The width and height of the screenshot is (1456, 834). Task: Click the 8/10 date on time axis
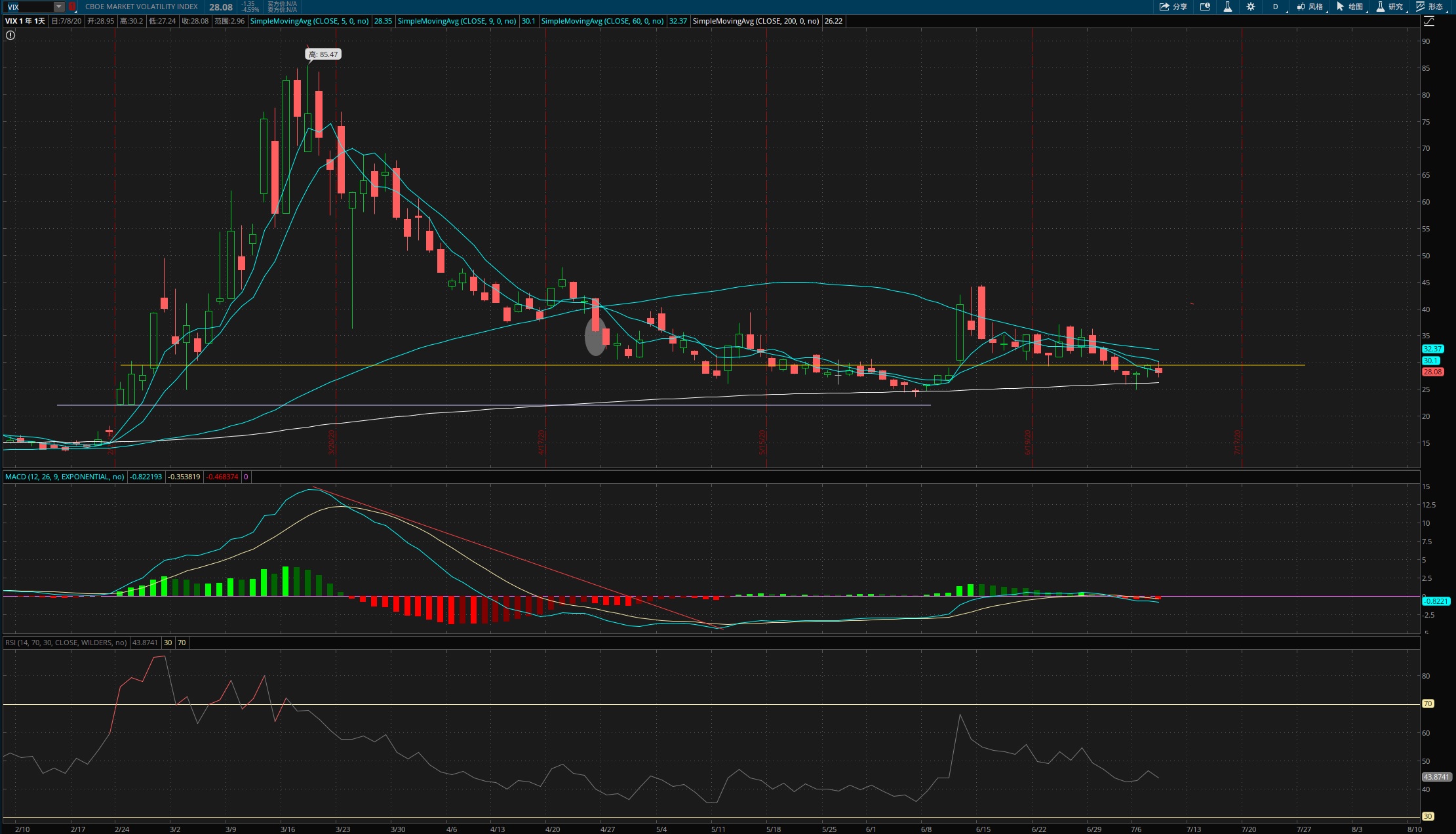1415,829
